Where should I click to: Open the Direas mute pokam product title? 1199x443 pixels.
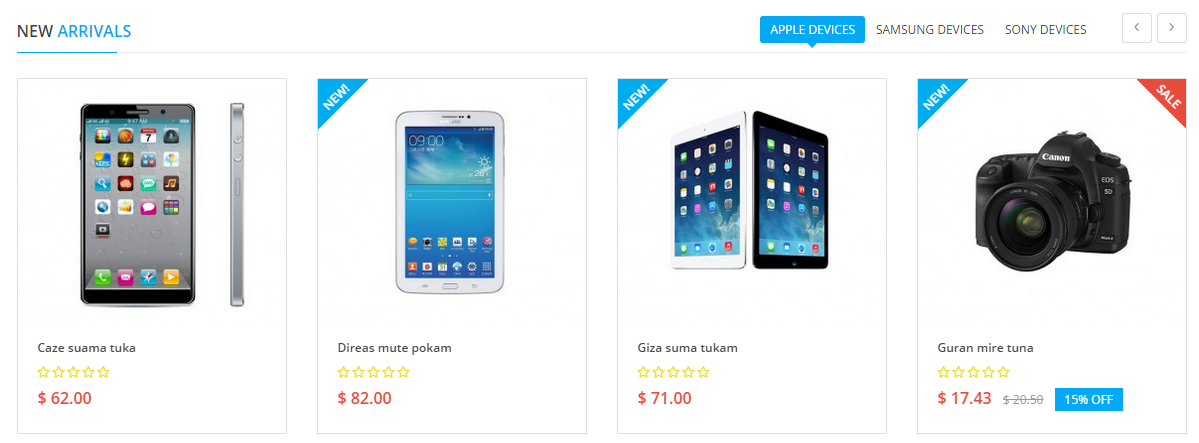click(x=395, y=348)
